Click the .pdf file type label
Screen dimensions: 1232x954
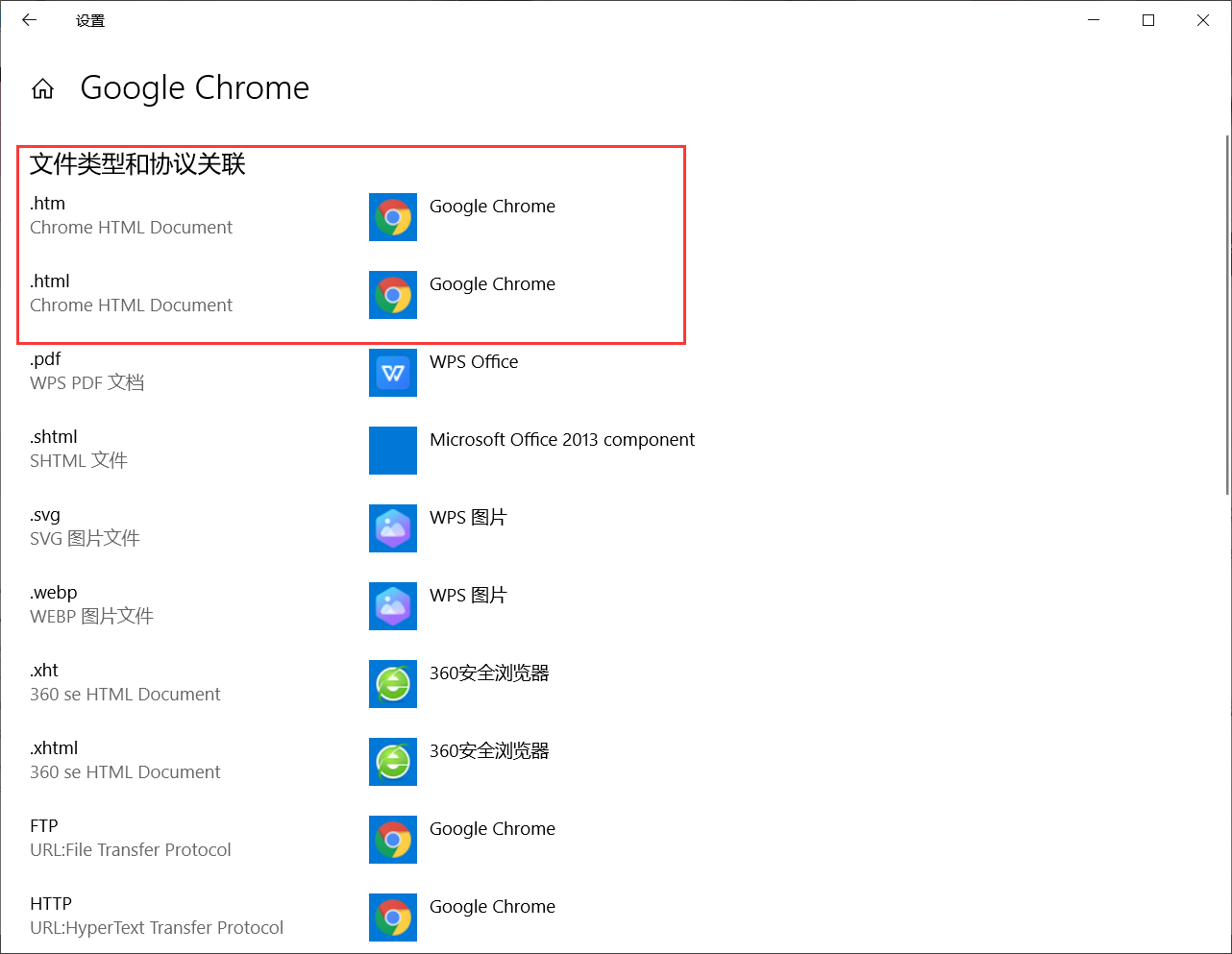point(45,359)
